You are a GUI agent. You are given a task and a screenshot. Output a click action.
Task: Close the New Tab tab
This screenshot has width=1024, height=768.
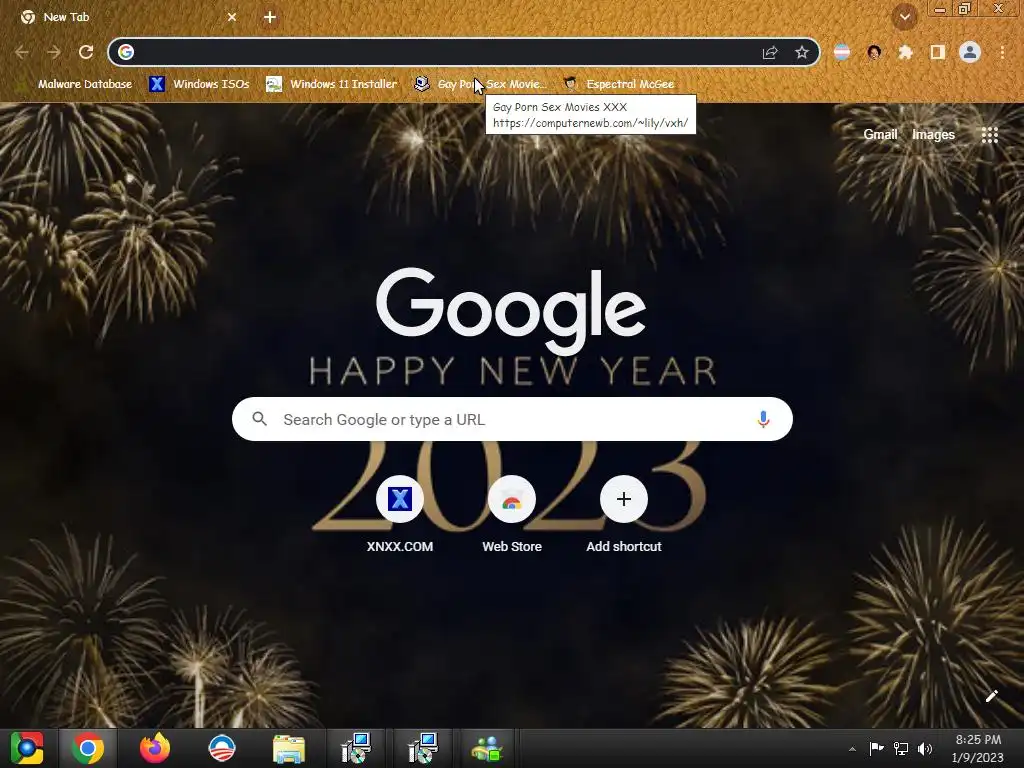[x=232, y=17]
